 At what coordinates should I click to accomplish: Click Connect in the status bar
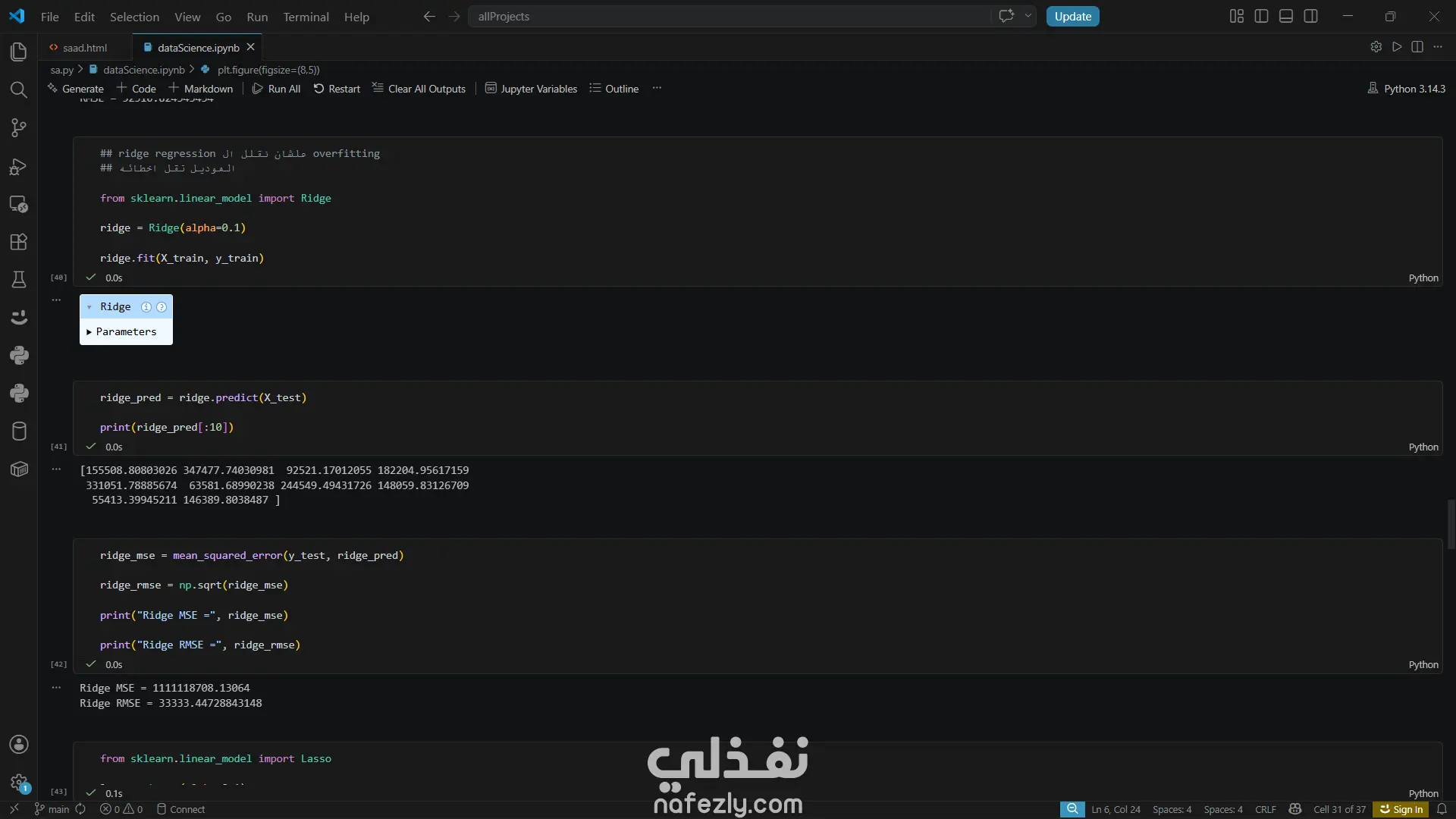point(180,810)
